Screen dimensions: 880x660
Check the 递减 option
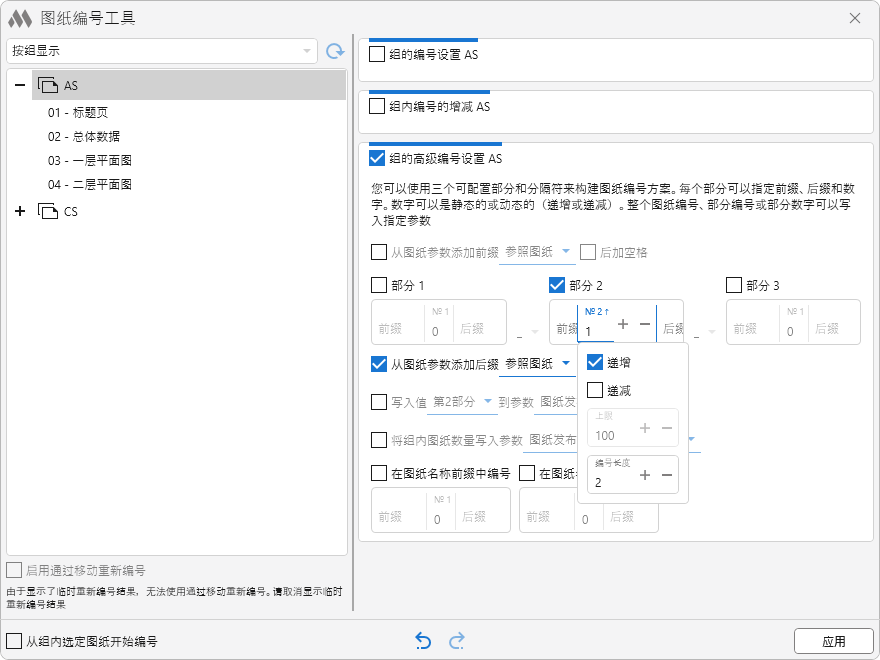(595, 390)
